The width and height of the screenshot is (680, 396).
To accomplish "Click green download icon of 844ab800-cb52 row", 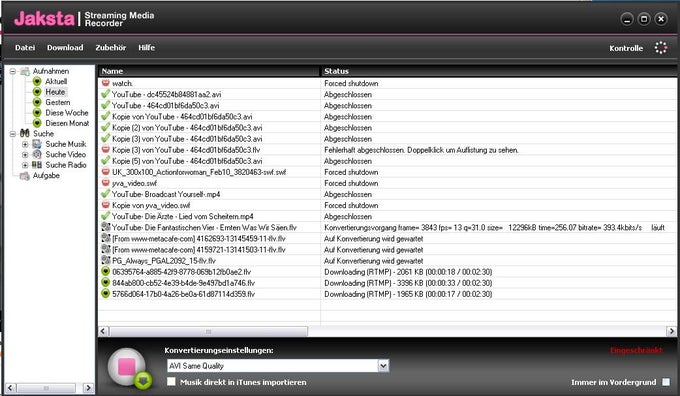I will (x=105, y=282).
